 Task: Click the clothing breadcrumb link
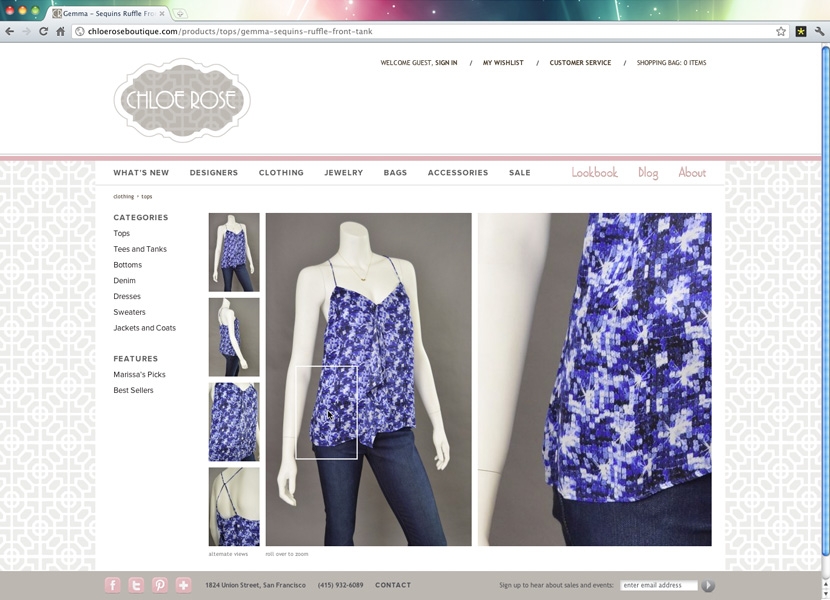click(123, 196)
